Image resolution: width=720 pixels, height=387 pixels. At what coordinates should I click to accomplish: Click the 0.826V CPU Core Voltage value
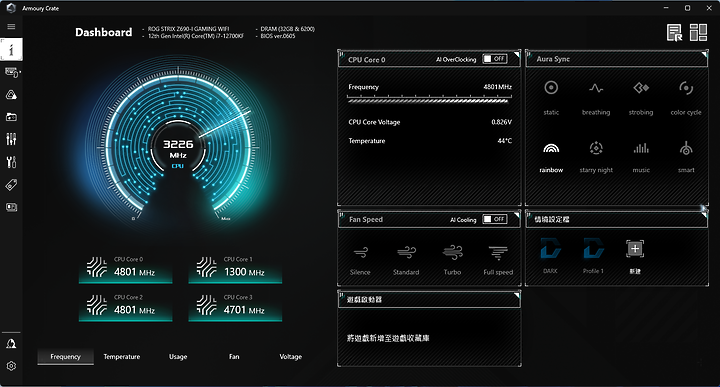[501, 122]
